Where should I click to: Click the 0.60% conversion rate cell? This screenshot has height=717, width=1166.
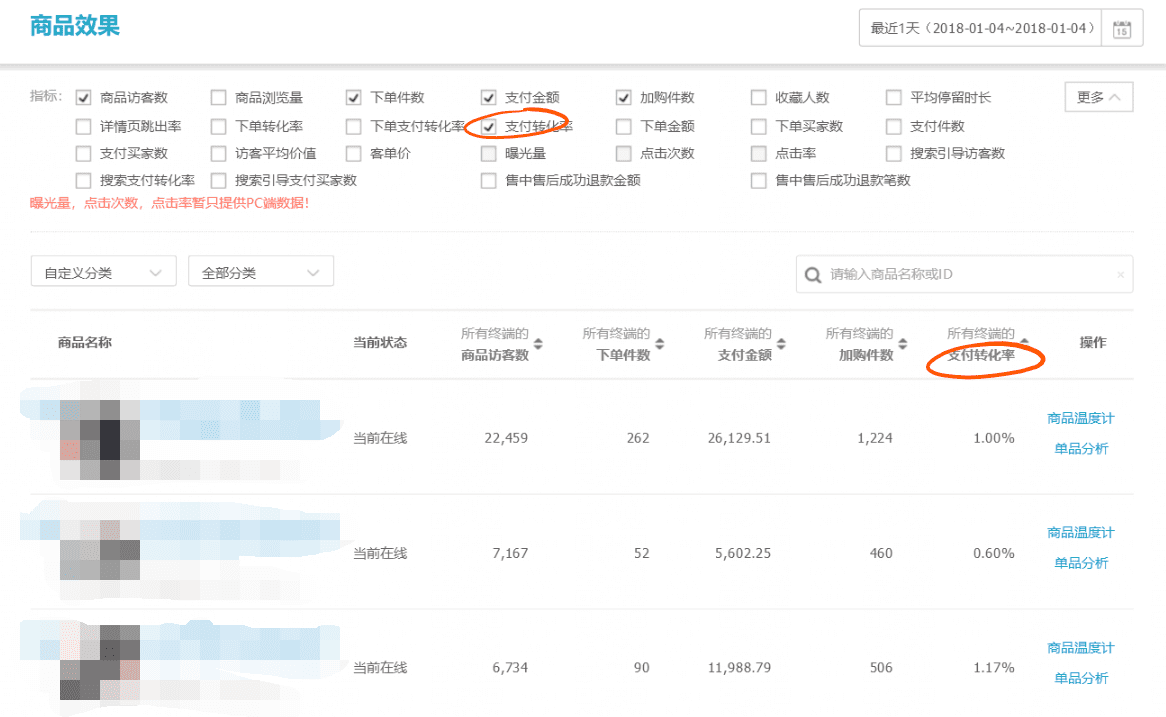993,553
